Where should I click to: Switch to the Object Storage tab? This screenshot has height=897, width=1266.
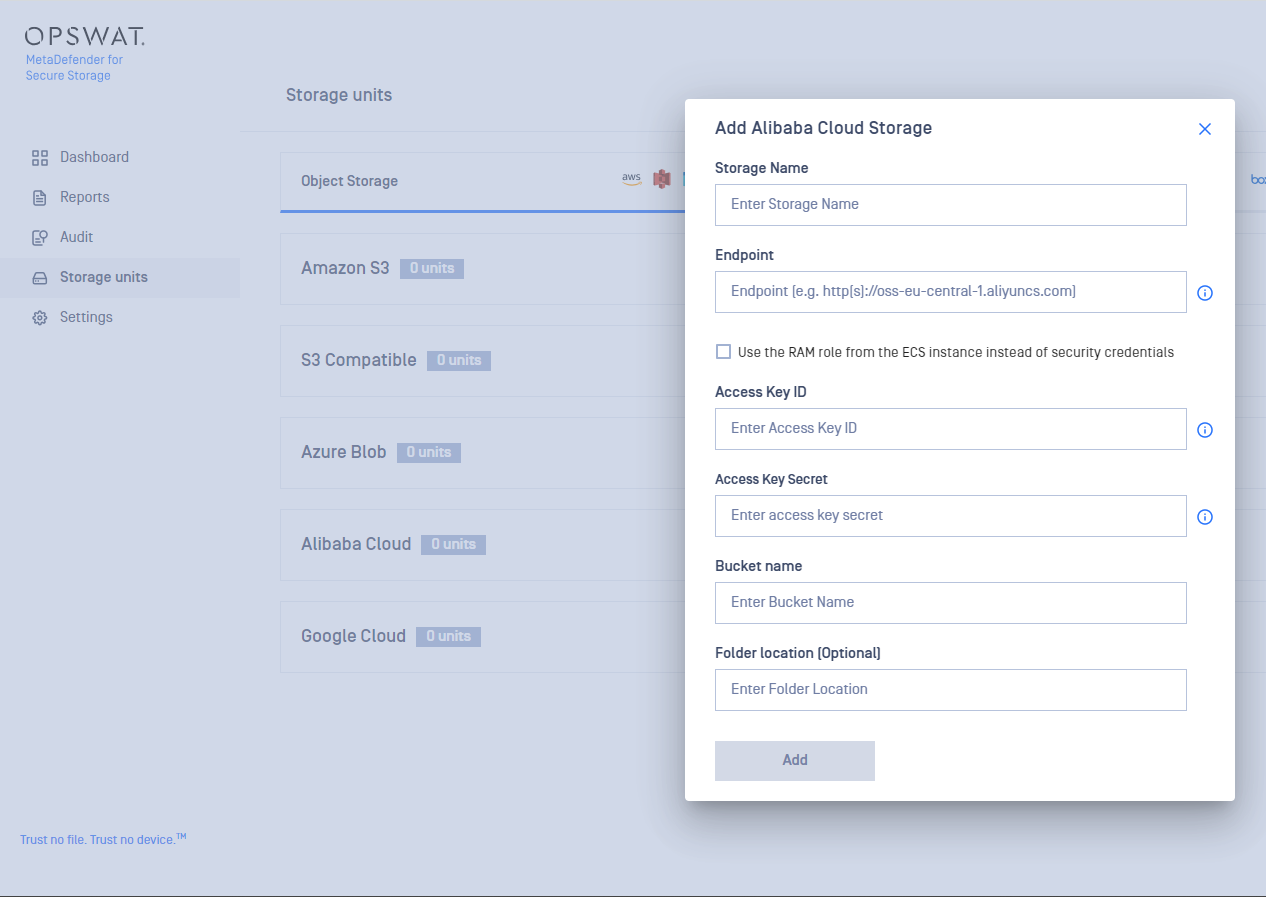349,181
